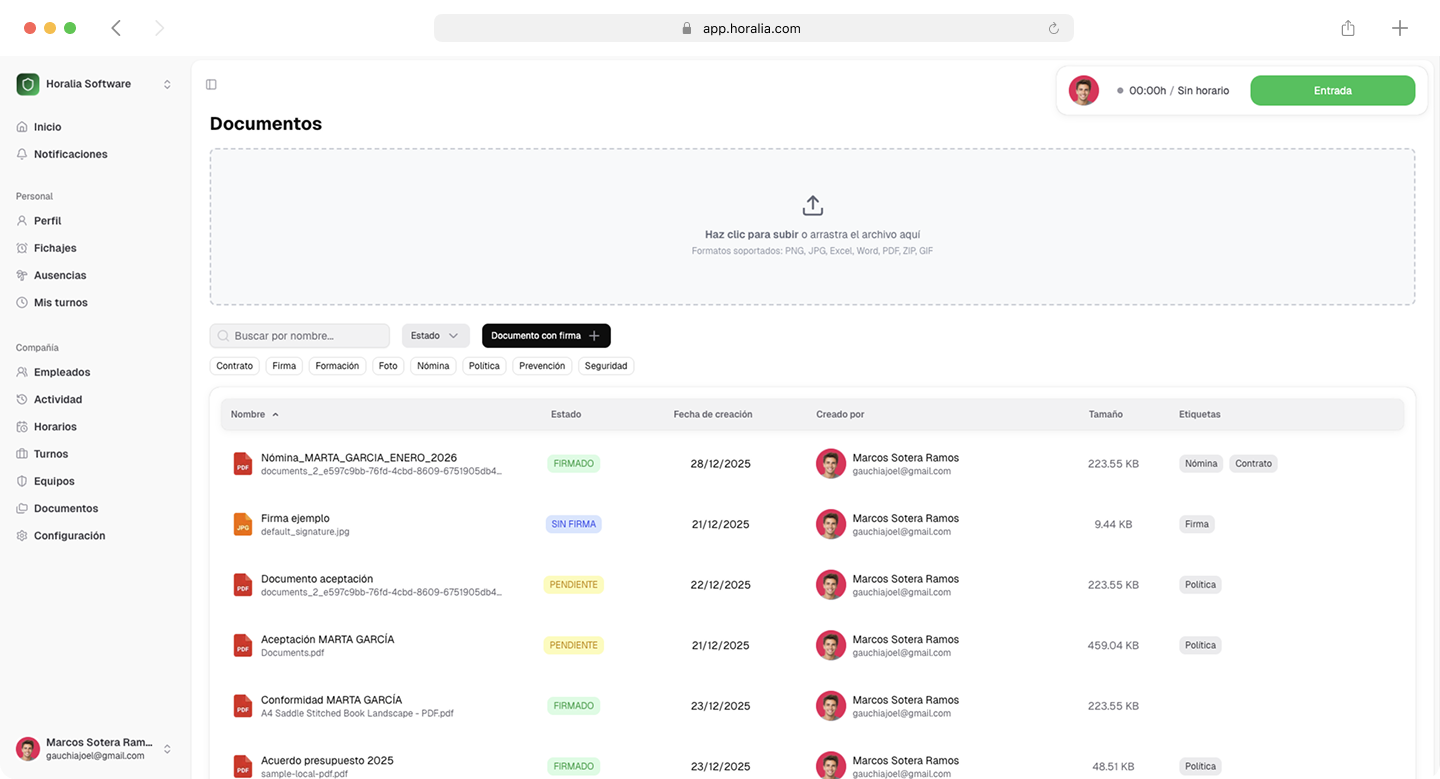The image size is (1440, 779).
Task: Toggle the Contrato filter tag
Action: tap(235, 366)
